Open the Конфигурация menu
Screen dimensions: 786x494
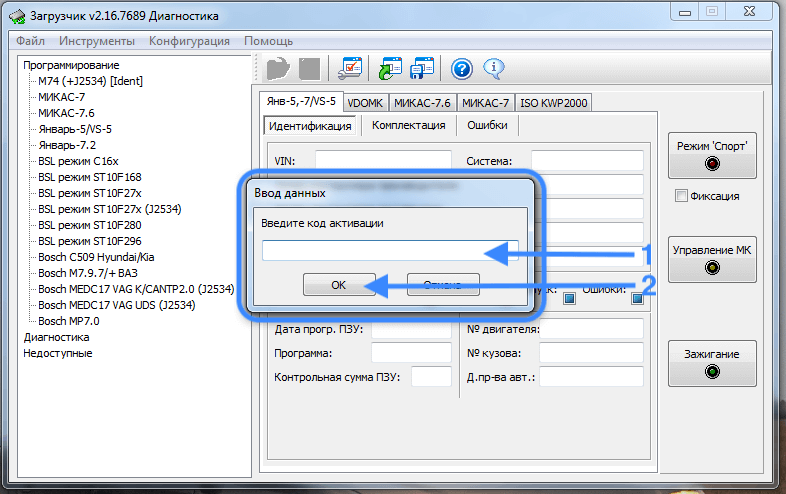[x=189, y=41]
